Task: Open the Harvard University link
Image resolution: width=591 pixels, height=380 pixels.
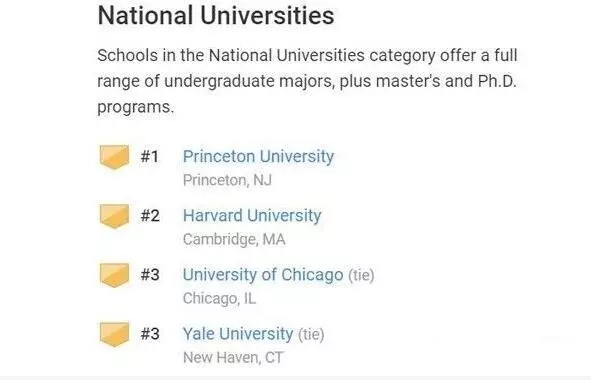Action: [x=252, y=216]
